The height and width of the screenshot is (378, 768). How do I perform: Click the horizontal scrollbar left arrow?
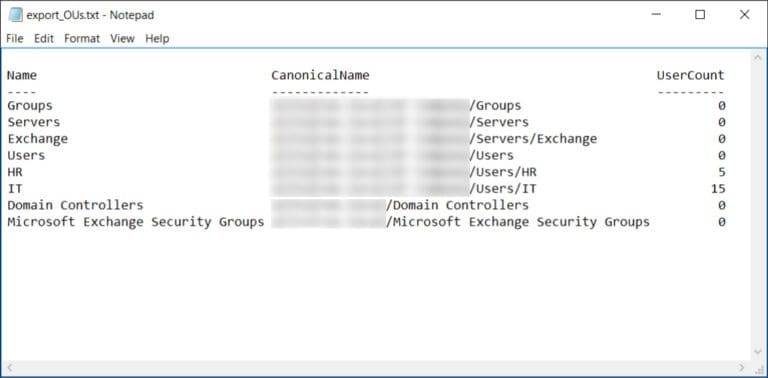pyautogui.click(x=8, y=367)
